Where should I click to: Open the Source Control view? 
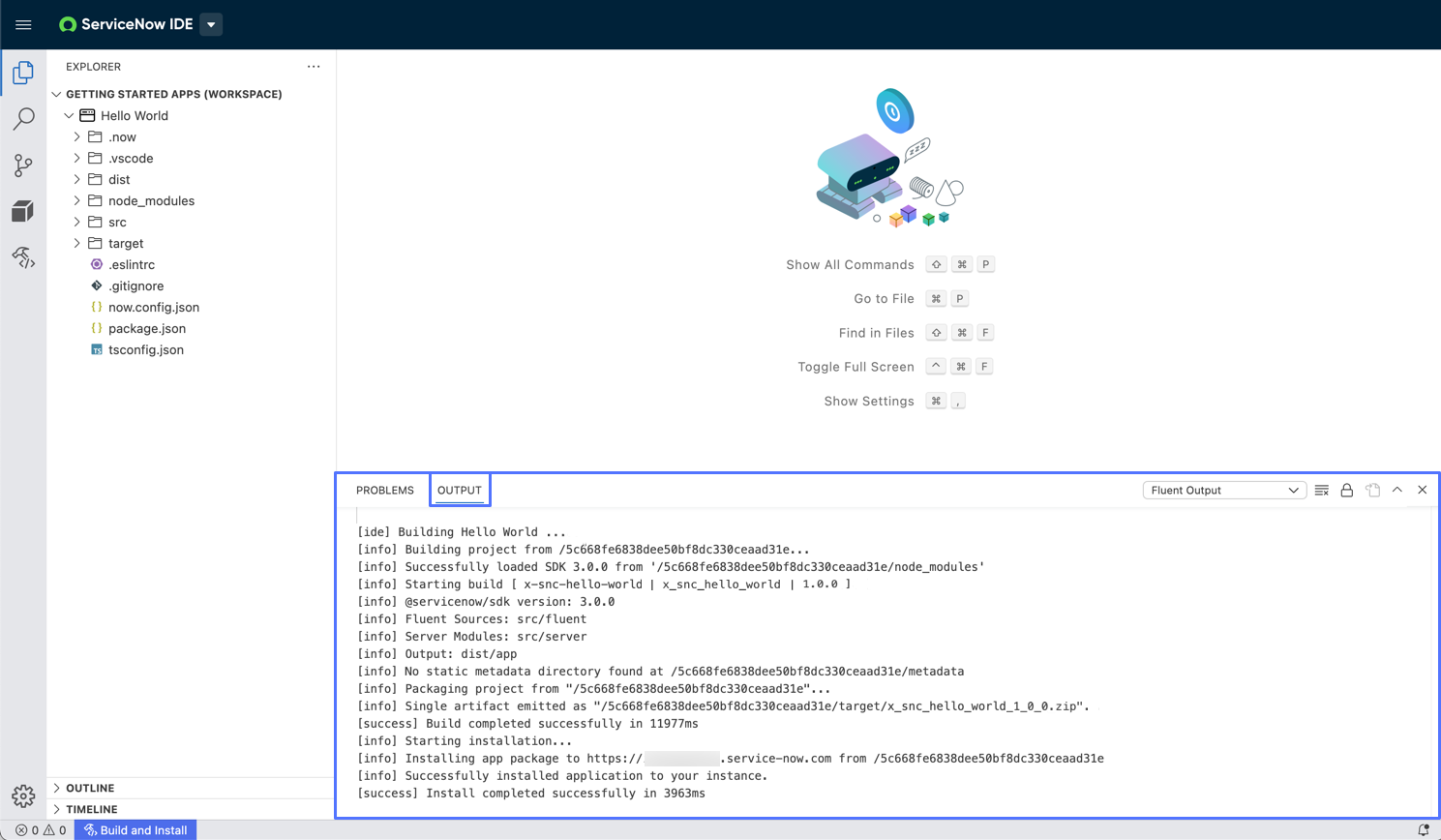tap(23, 165)
